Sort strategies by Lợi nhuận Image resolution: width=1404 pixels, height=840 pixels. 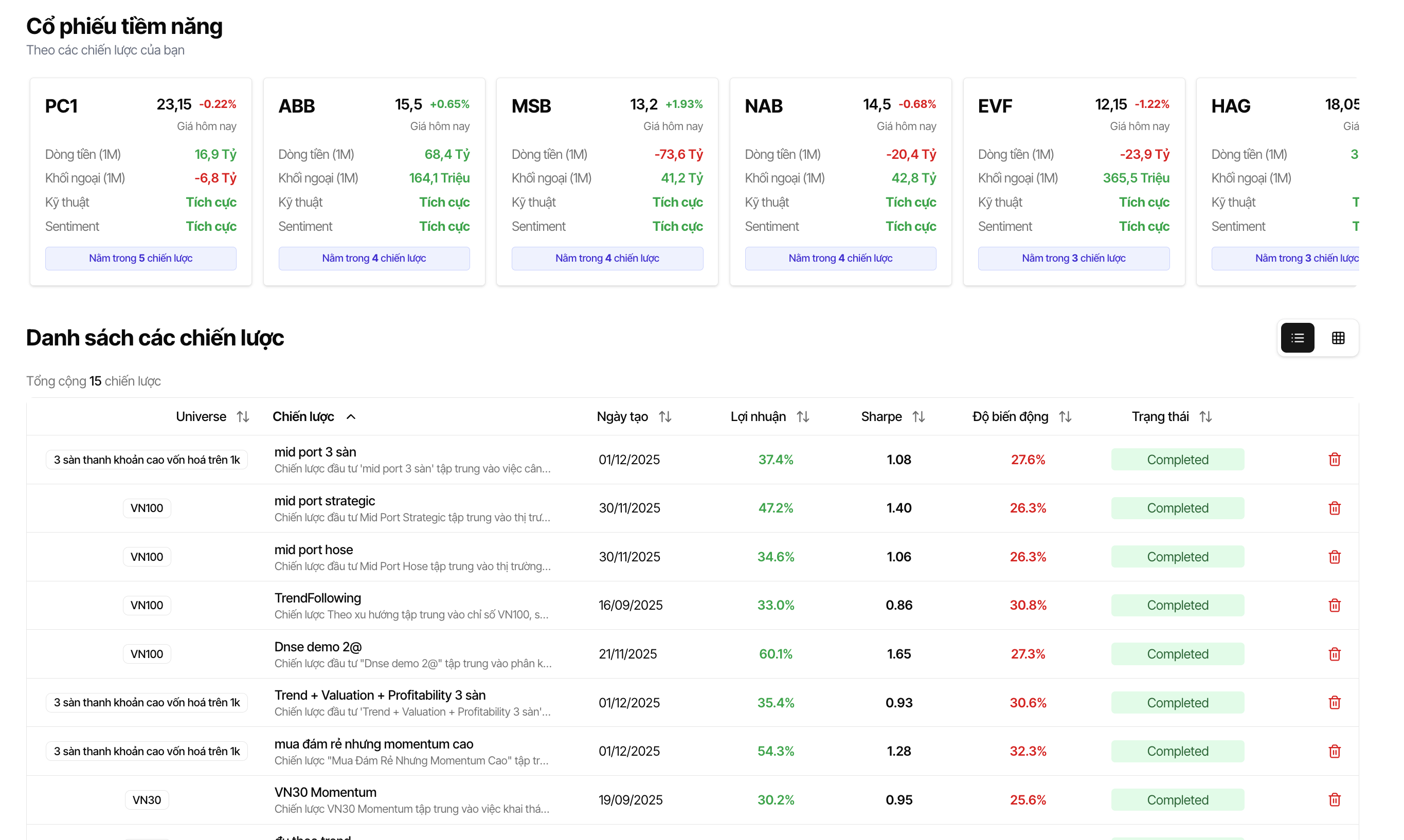coord(803,416)
